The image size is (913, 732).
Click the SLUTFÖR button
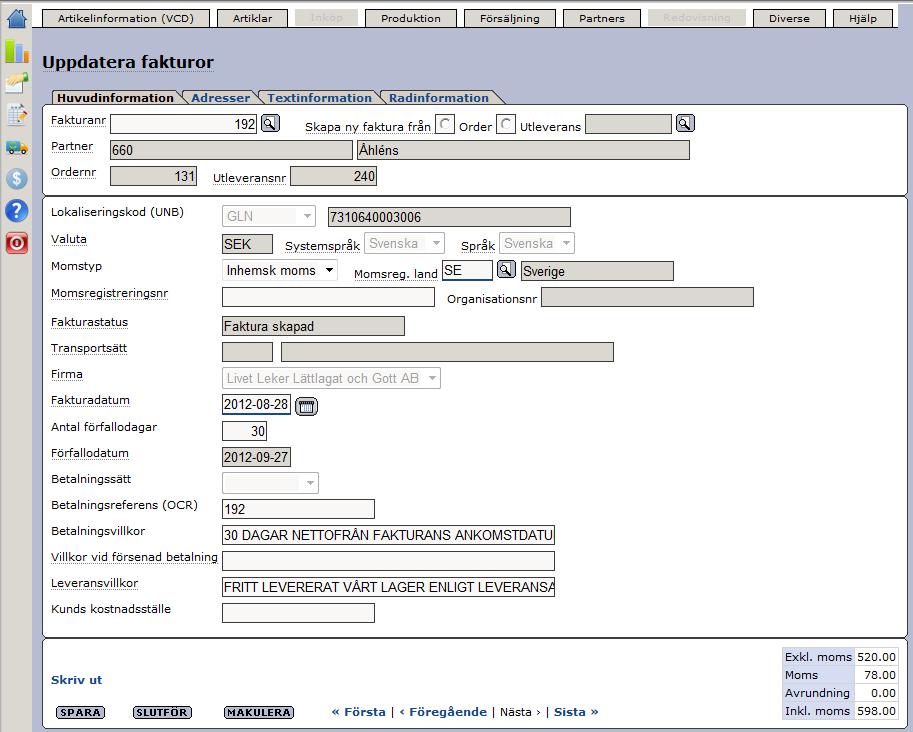(x=162, y=712)
